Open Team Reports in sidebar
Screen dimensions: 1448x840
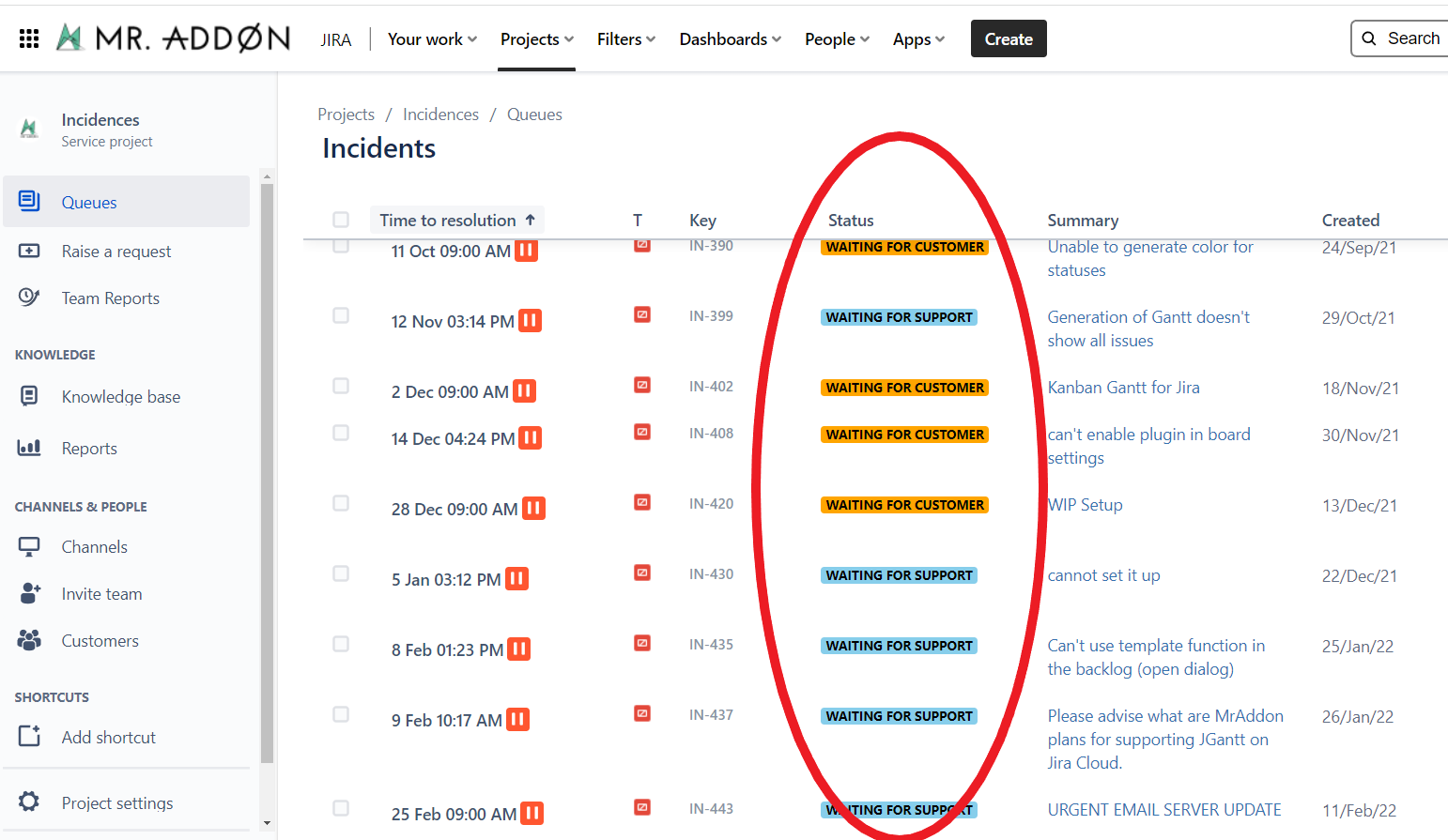point(110,298)
